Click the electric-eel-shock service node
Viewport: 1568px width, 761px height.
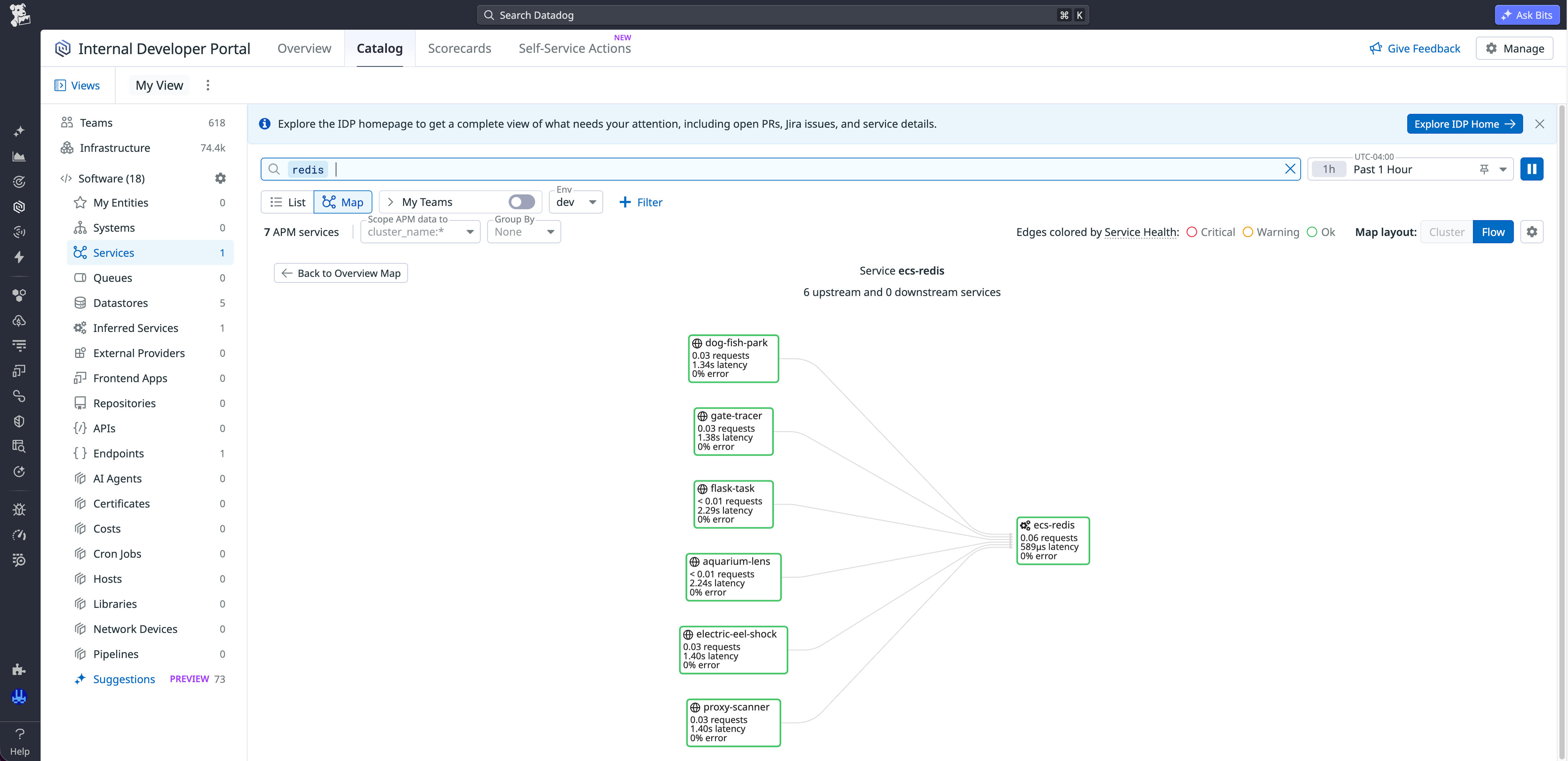point(733,650)
